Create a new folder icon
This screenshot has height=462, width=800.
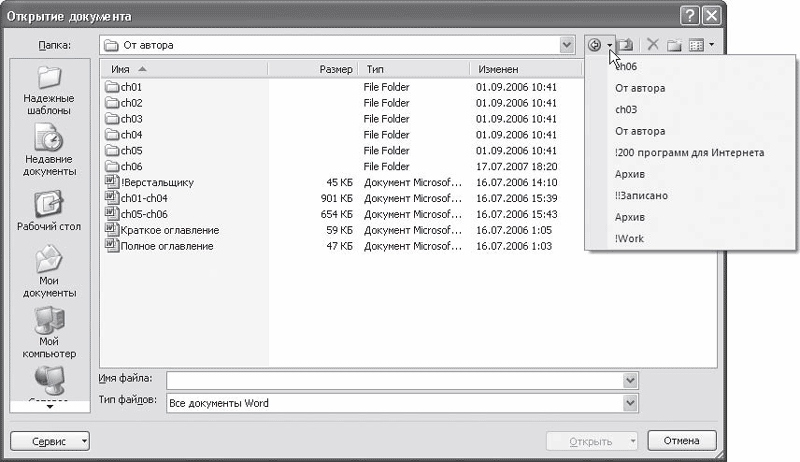(x=674, y=45)
